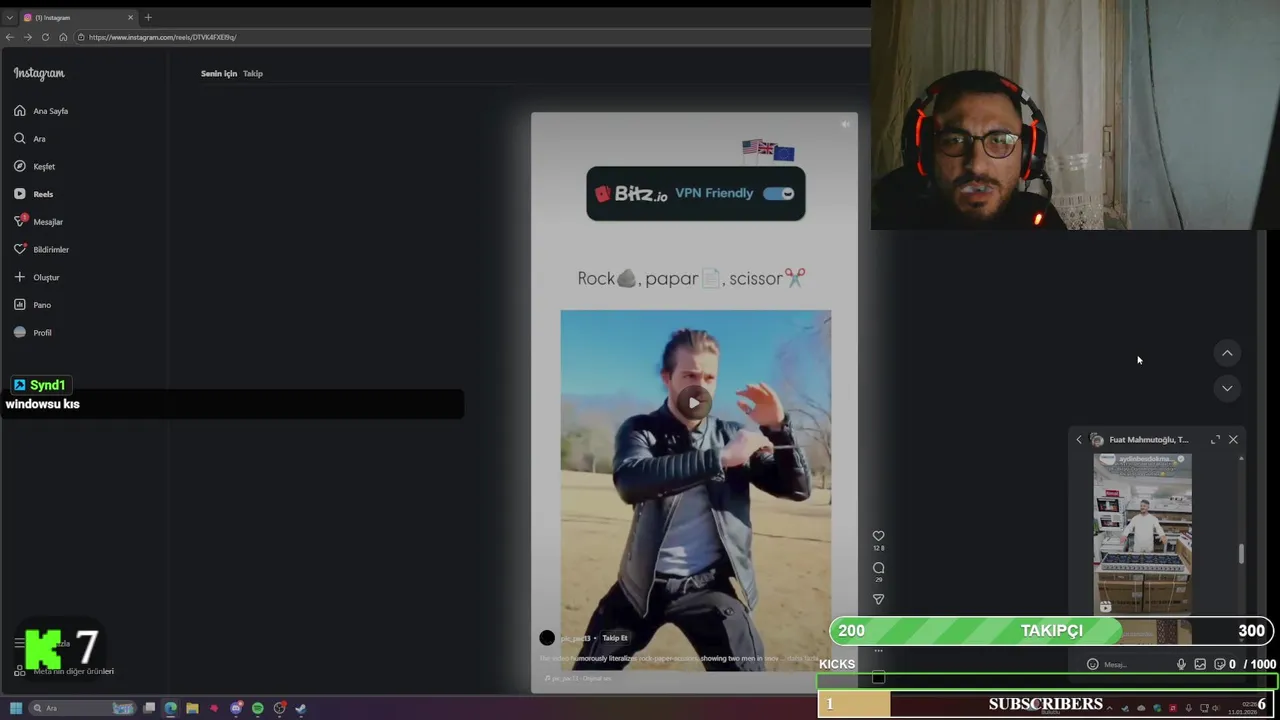Open emoji picker in chat

click(1092, 664)
